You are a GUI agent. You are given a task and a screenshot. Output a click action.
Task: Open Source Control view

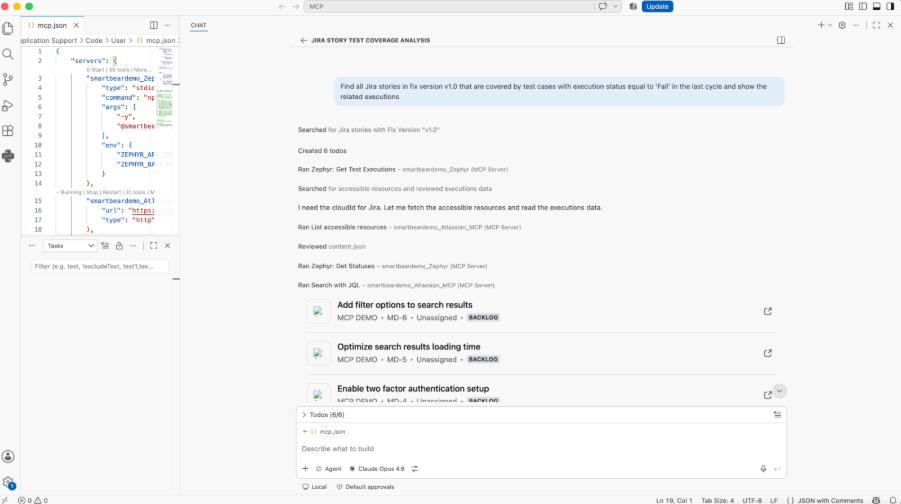pyautogui.click(x=8, y=79)
